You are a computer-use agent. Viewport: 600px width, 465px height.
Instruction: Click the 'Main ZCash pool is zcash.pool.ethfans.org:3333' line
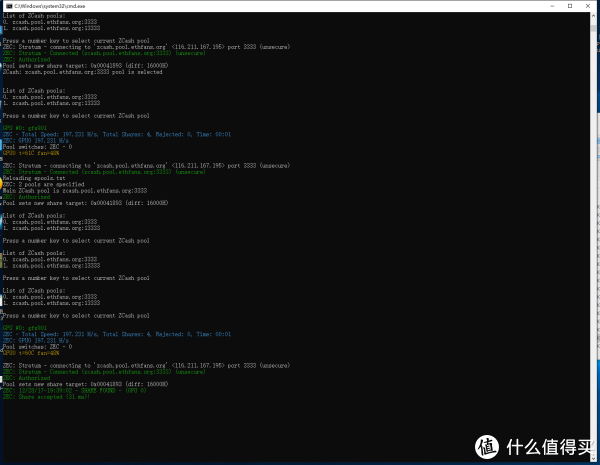pyautogui.click(x=75, y=191)
